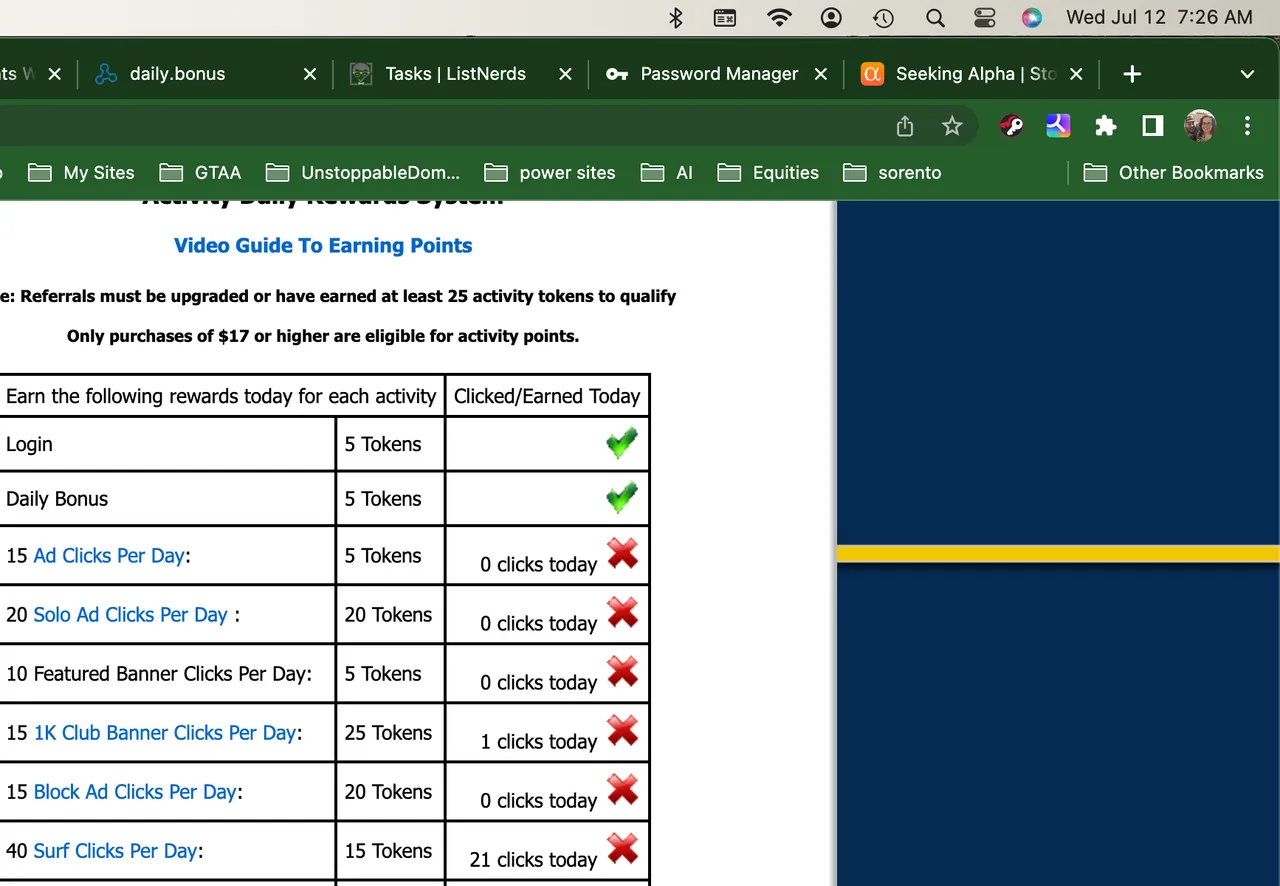This screenshot has height=886, width=1280.
Task: Click the red X in 1K Club Banner row
Action: tap(623, 731)
